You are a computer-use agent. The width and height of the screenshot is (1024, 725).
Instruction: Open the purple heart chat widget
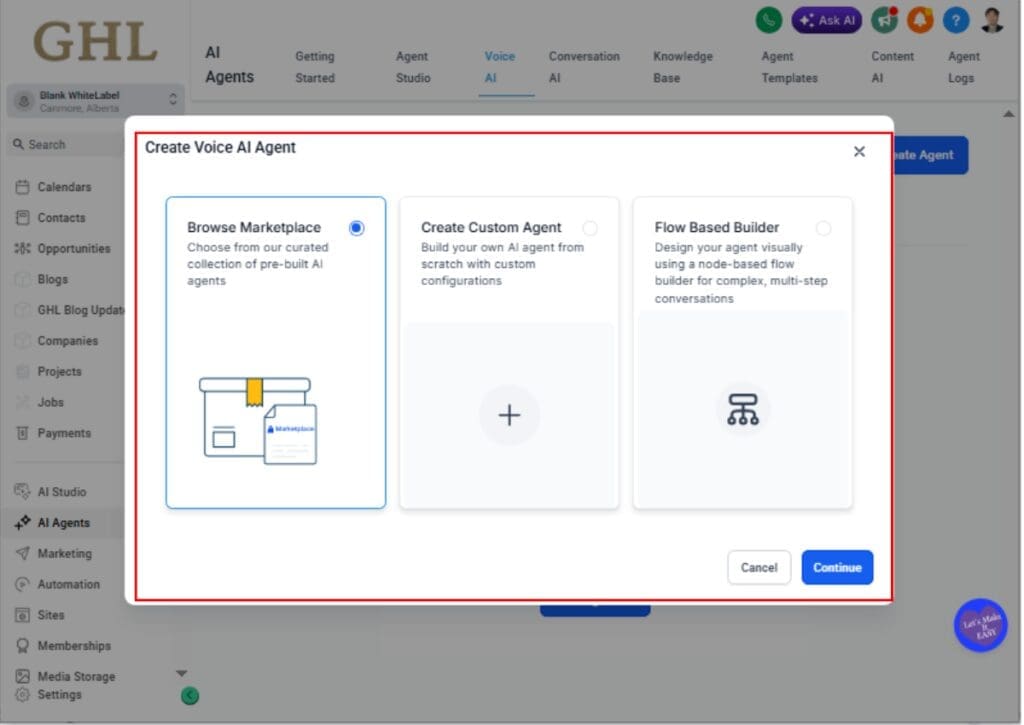pos(980,625)
